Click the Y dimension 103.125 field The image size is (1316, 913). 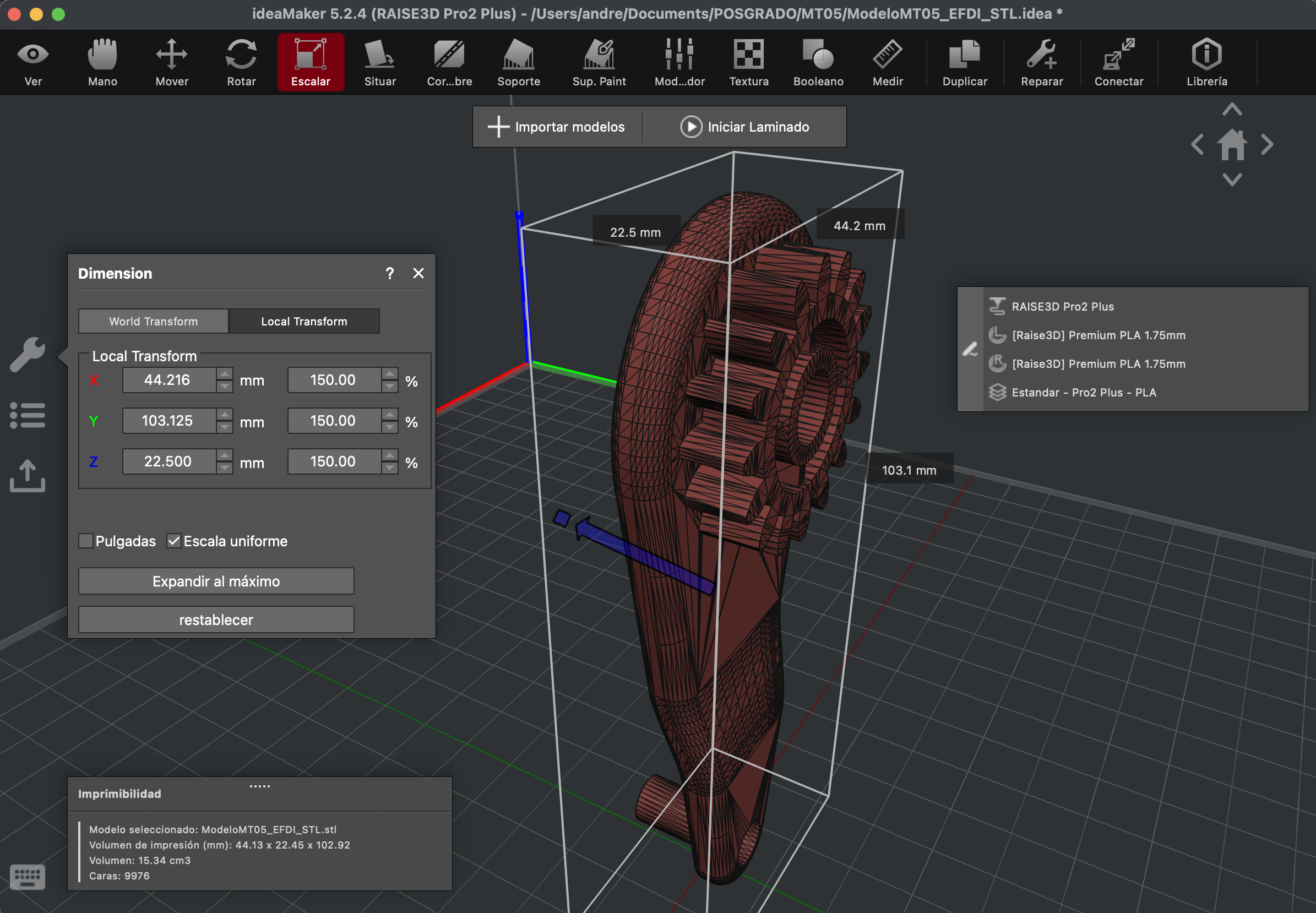168,421
